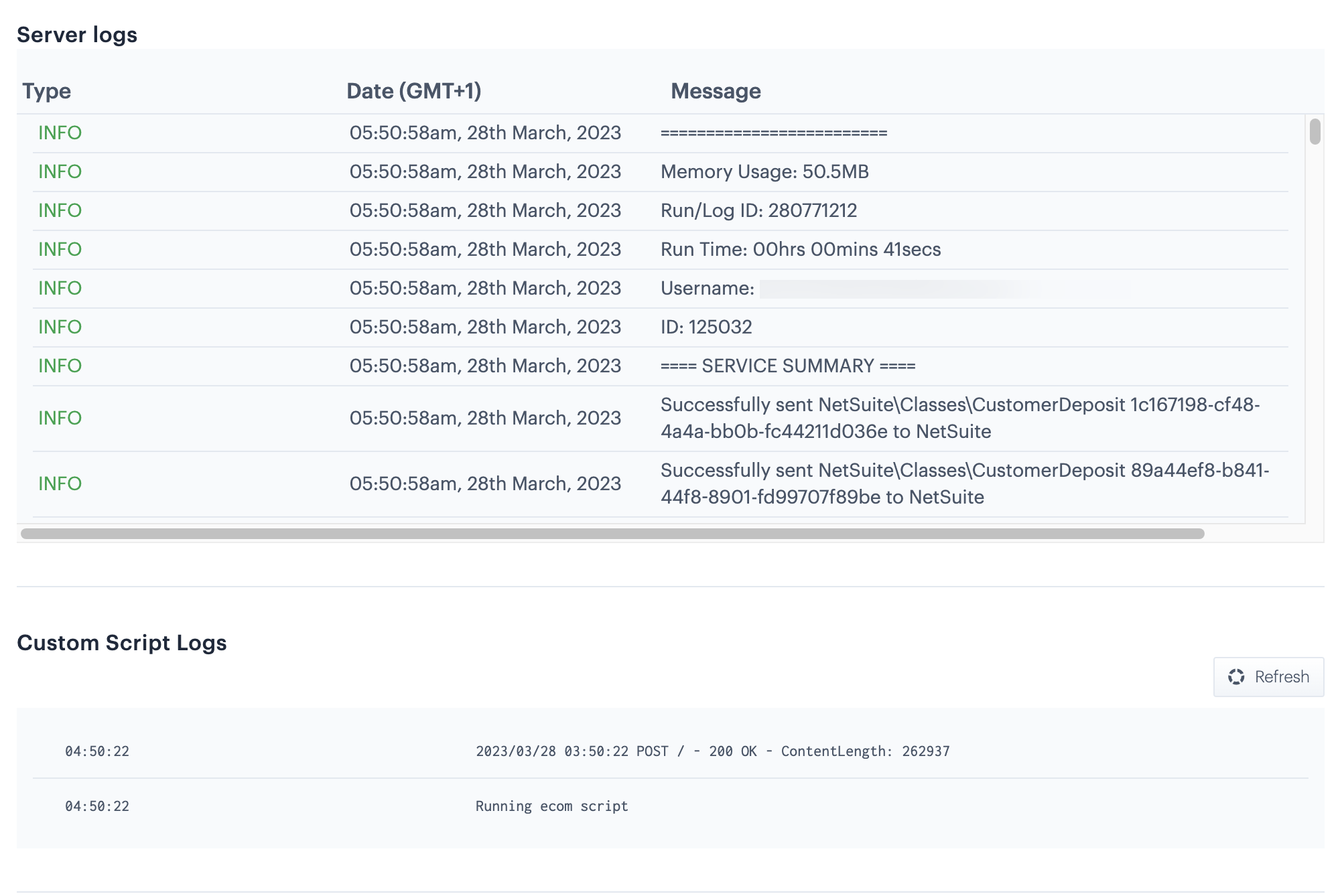The width and height of the screenshot is (1340, 896).
Task: Click the CustomerDeposit 1c167198 success message
Action: point(959,419)
